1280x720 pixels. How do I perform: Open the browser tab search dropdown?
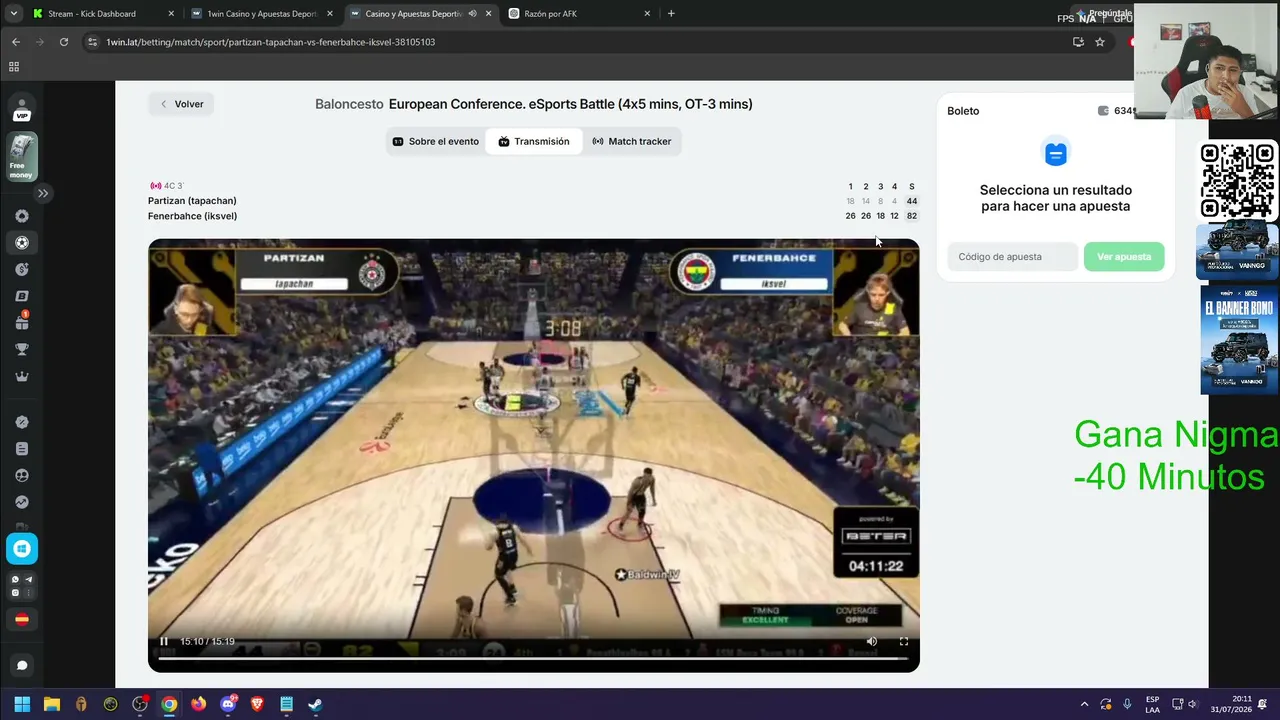click(x=12, y=14)
